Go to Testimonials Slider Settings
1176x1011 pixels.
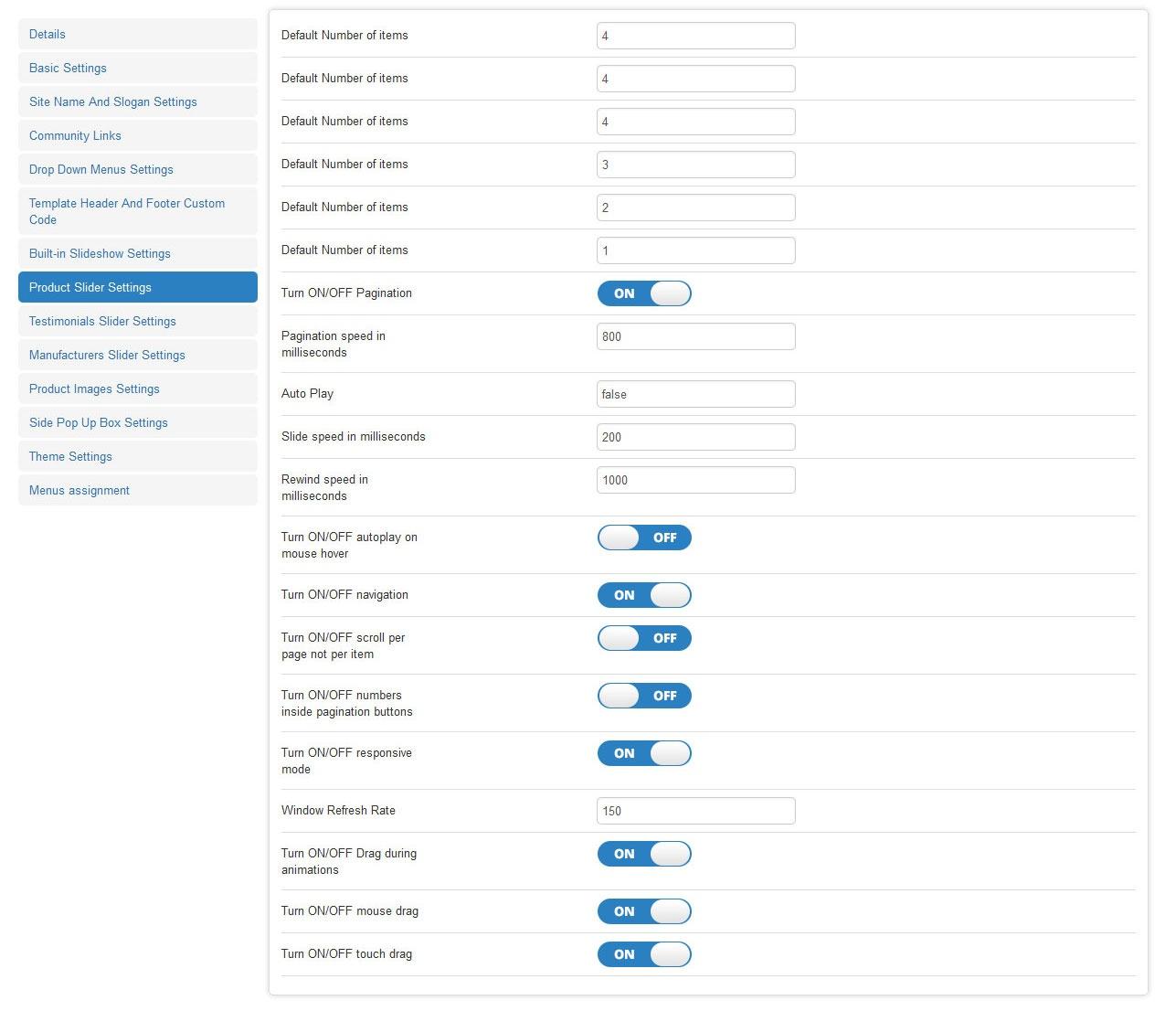[x=137, y=321]
